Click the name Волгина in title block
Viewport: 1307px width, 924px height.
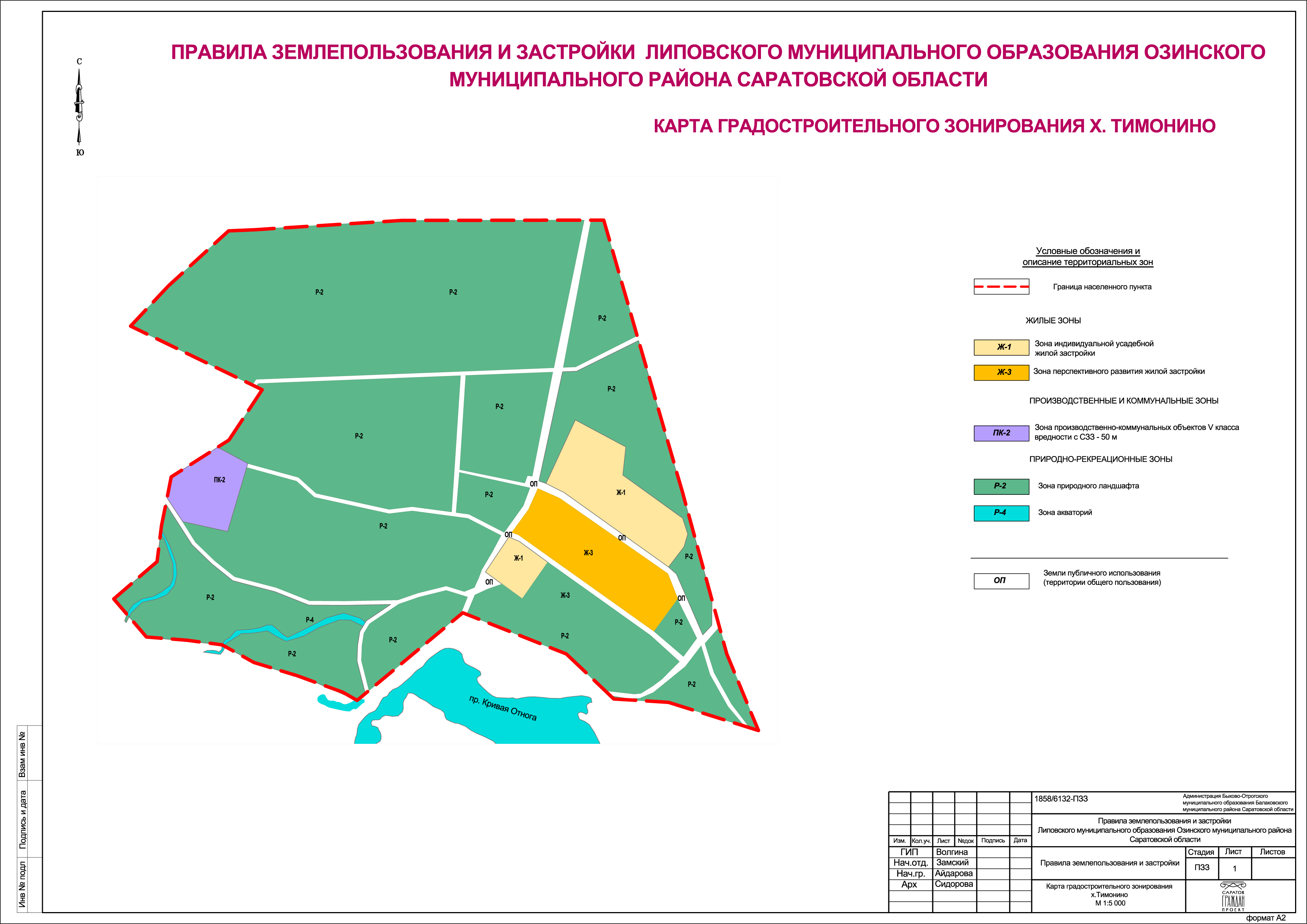pos(952,852)
